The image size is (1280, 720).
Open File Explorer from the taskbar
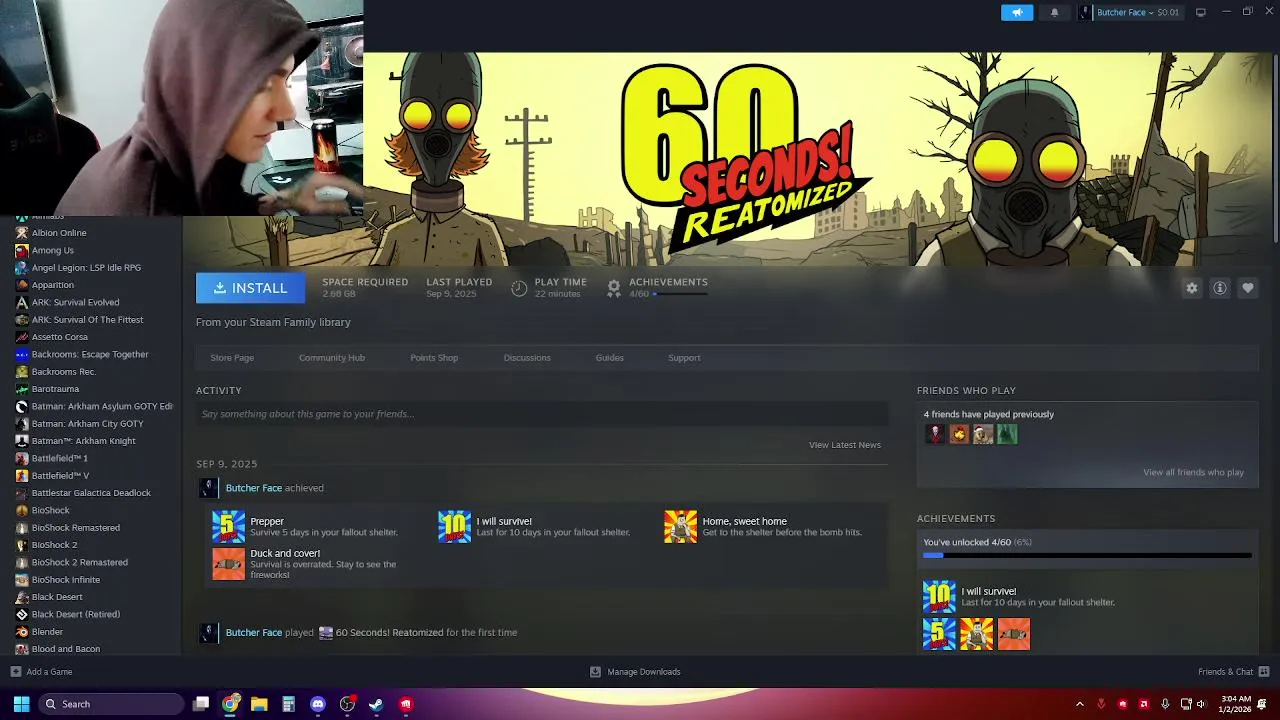(x=259, y=704)
